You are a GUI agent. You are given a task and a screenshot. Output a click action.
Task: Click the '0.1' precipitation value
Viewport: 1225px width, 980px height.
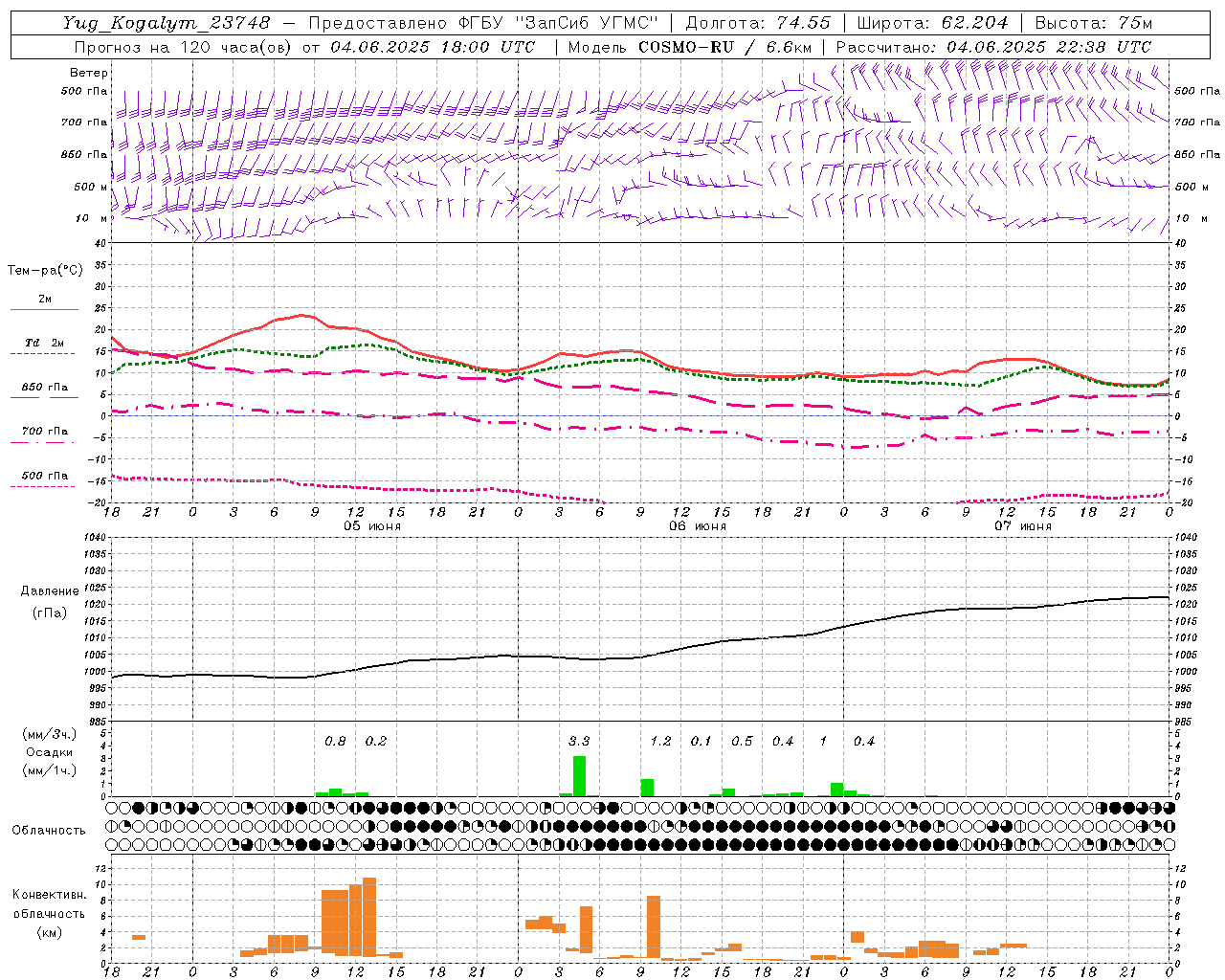tap(702, 741)
